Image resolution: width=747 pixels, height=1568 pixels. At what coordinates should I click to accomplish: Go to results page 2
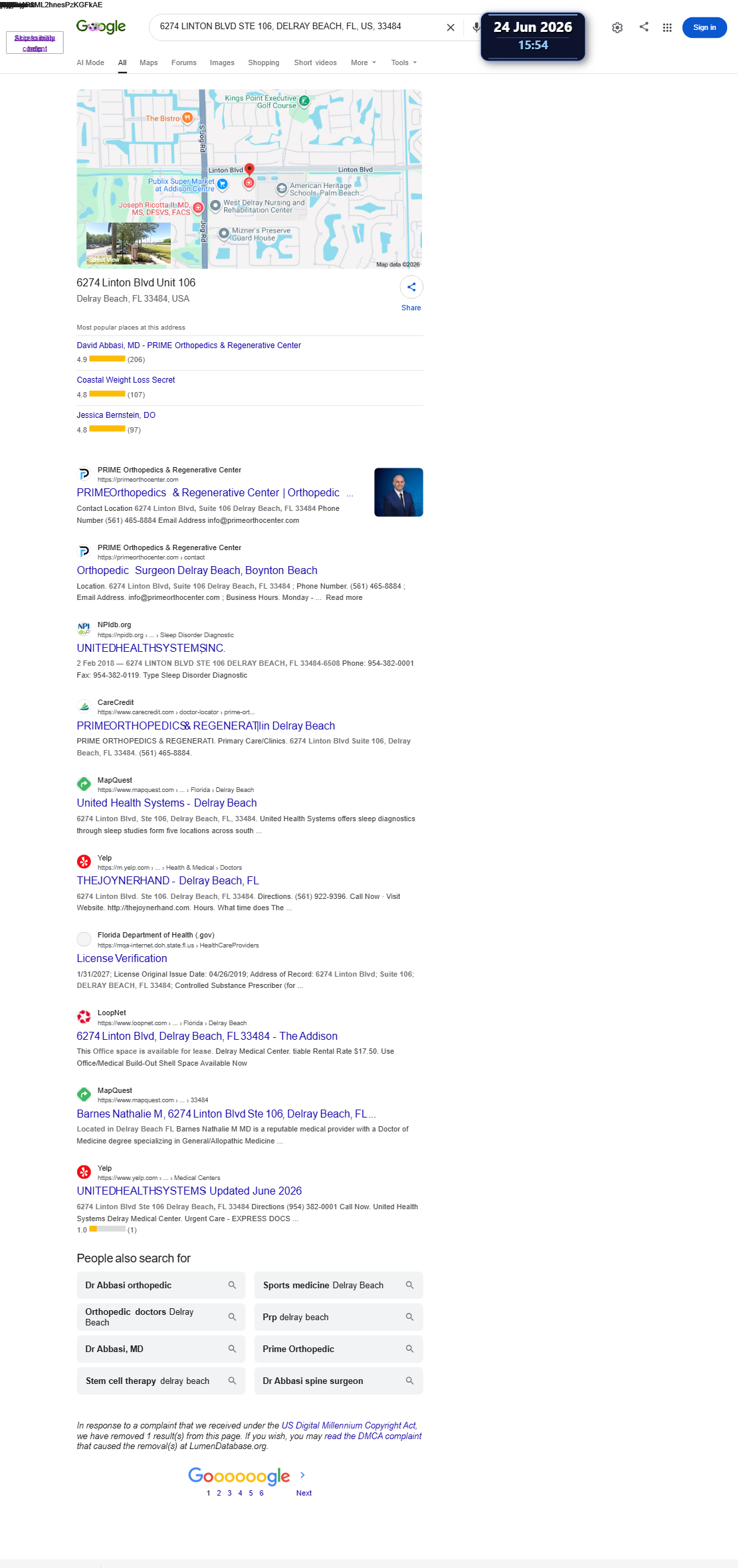(x=219, y=1494)
